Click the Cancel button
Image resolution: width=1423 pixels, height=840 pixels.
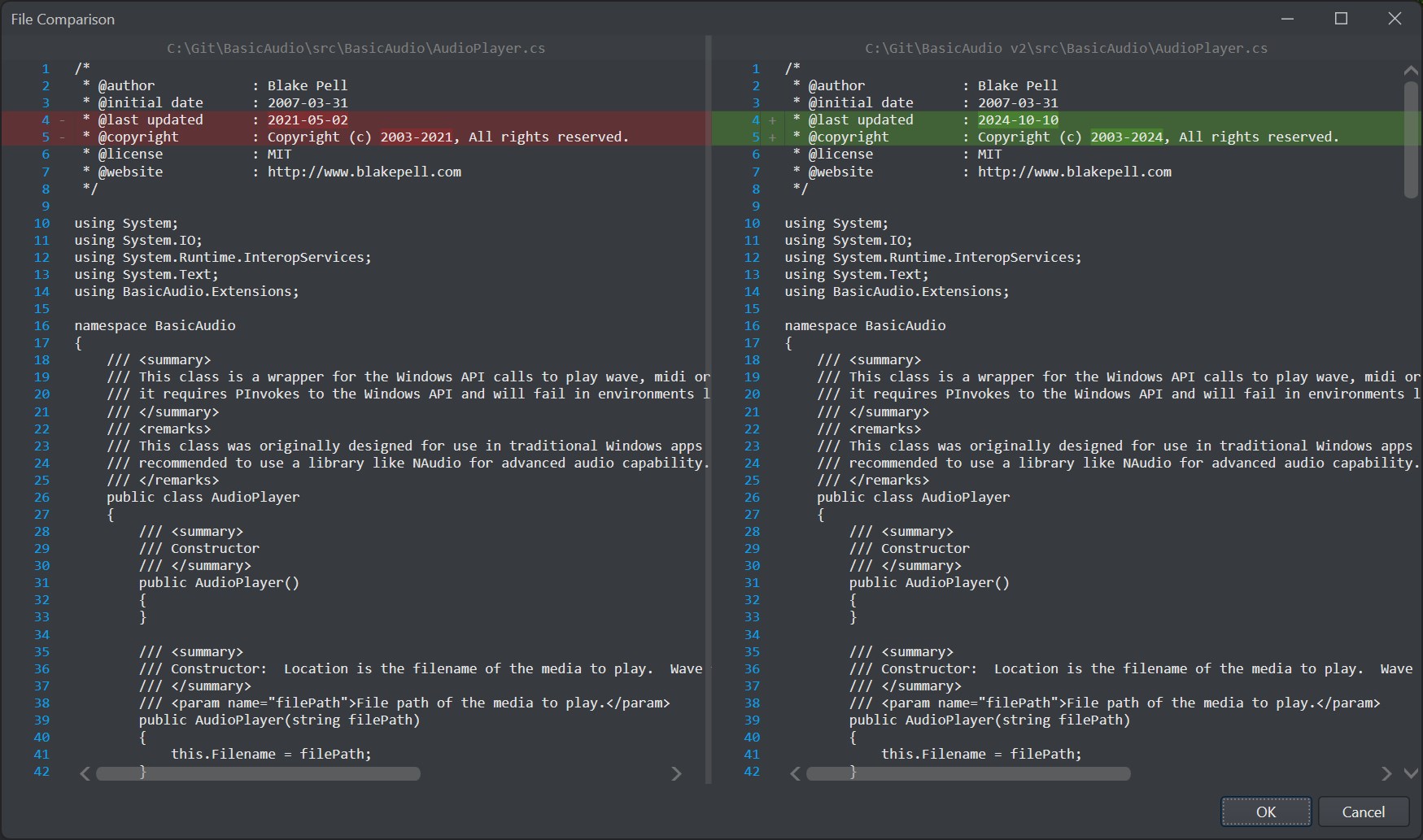[x=1363, y=812]
